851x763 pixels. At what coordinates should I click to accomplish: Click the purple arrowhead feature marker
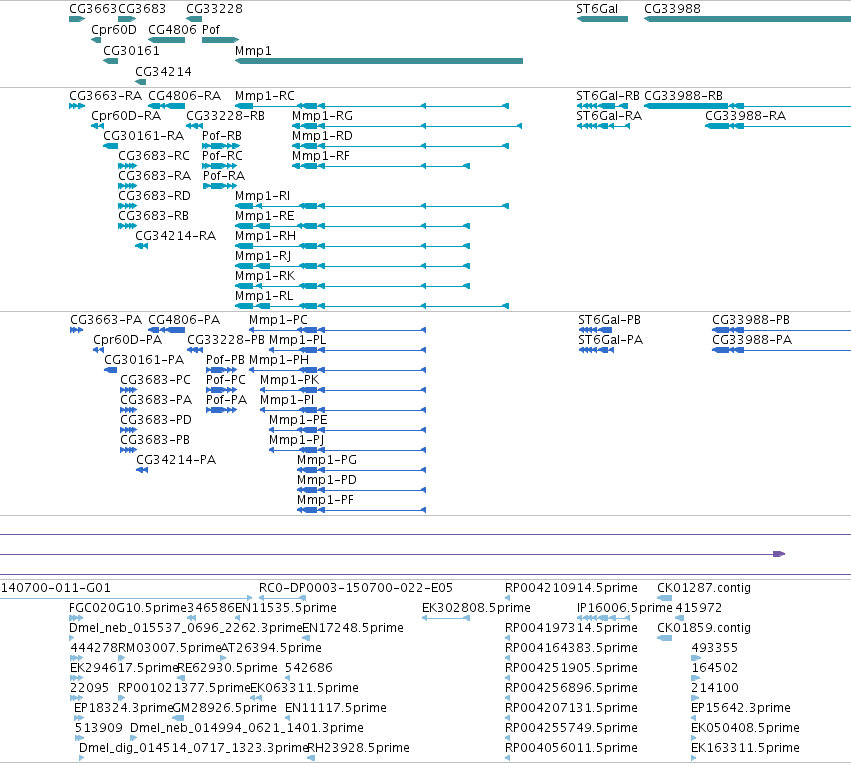point(779,554)
